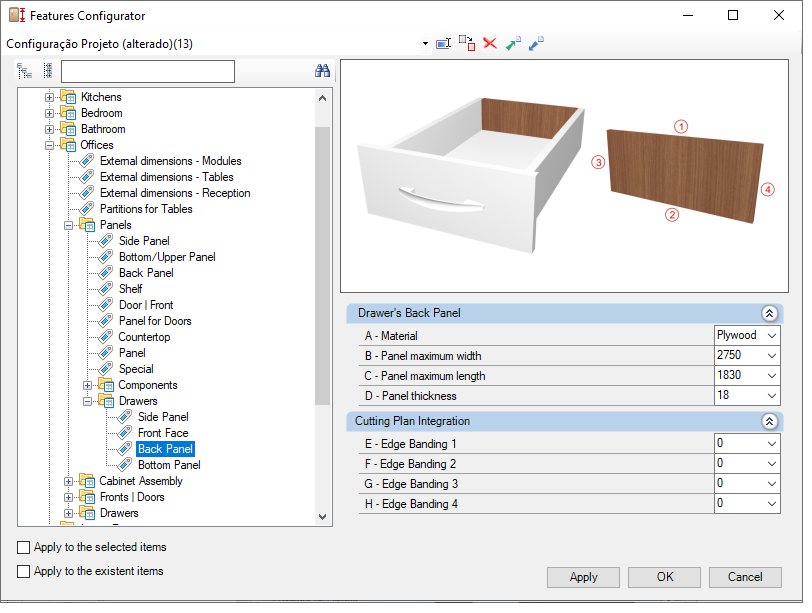
Task: Expand the Kitchens tree node
Action: pyautogui.click(x=49, y=97)
